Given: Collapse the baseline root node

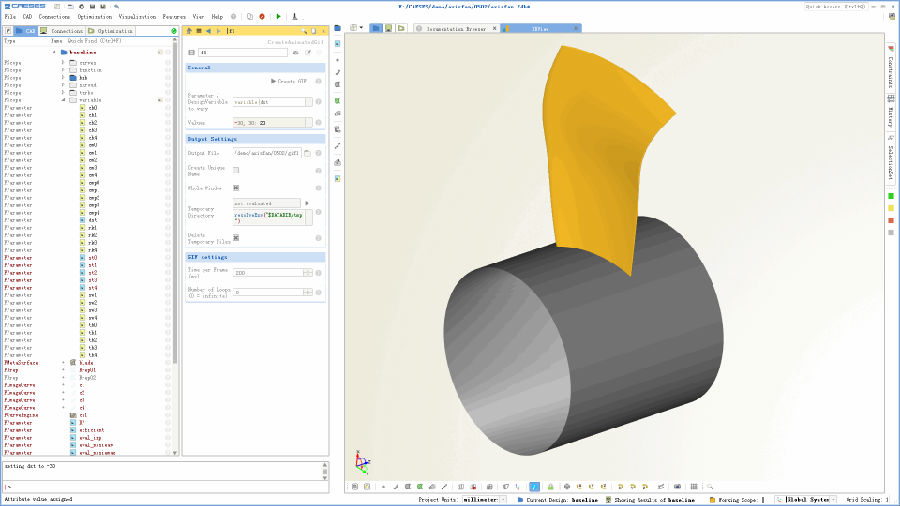Looking at the screenshot, I should [x=55, y=52].
